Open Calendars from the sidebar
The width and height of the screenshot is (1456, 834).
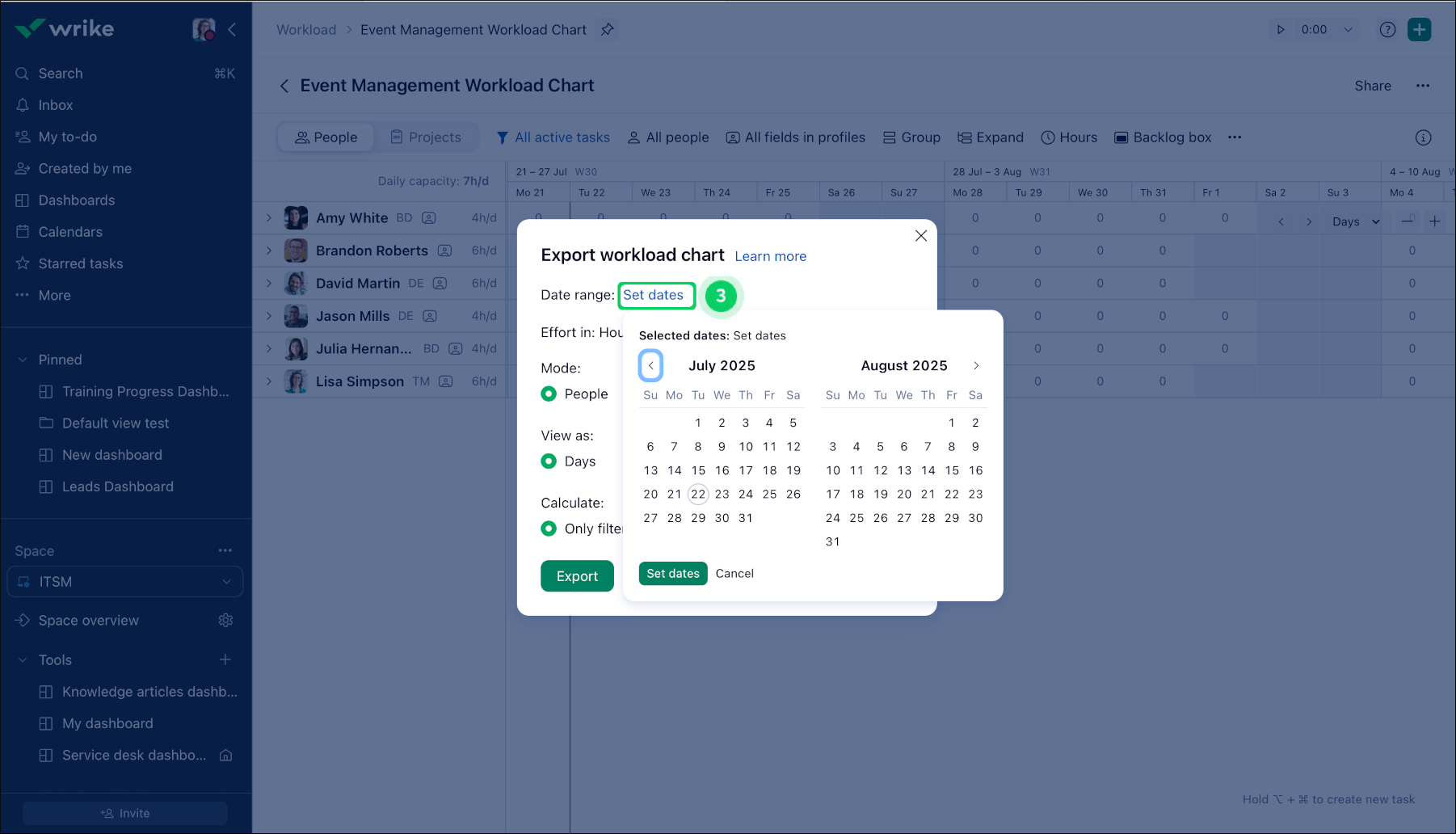pyautogui.click(x=70, y=231)
